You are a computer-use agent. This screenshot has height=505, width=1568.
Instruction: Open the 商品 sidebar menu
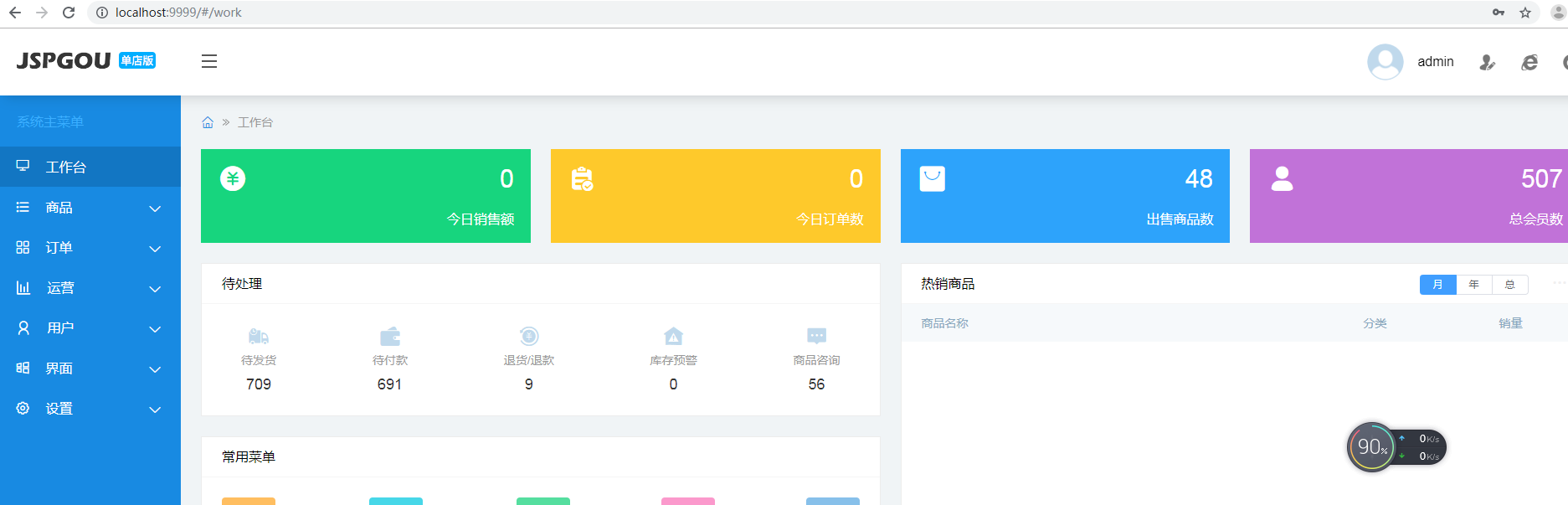90,207
